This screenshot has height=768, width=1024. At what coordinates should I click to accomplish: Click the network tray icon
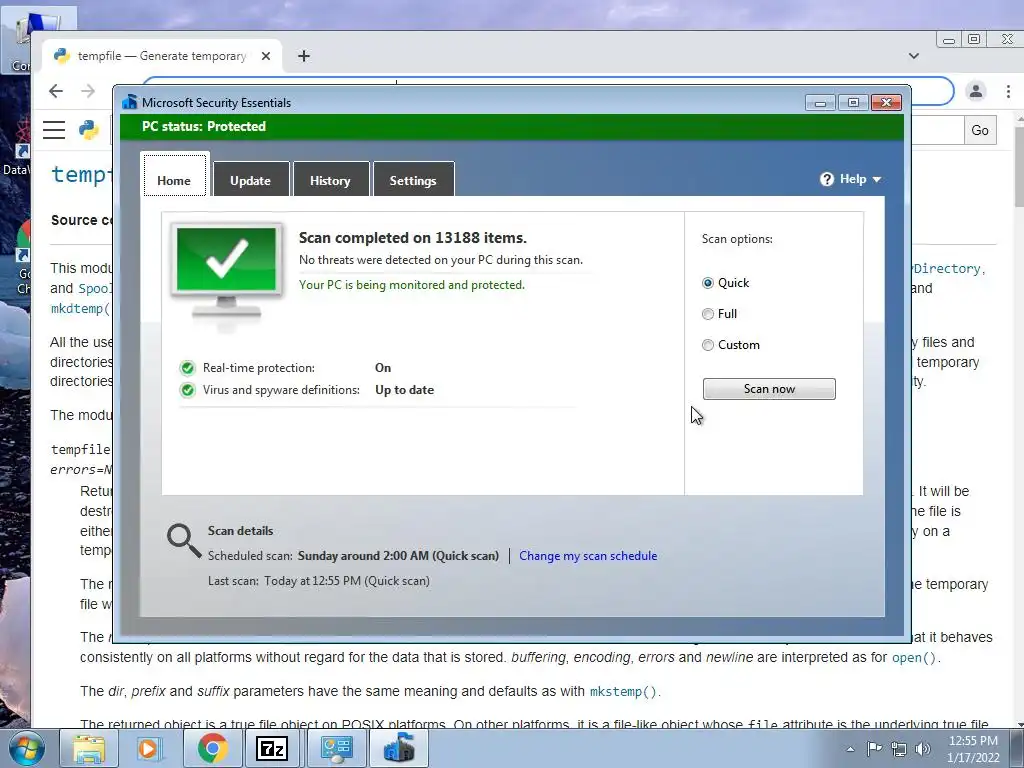pyautogui.click(x=899, y=749)
